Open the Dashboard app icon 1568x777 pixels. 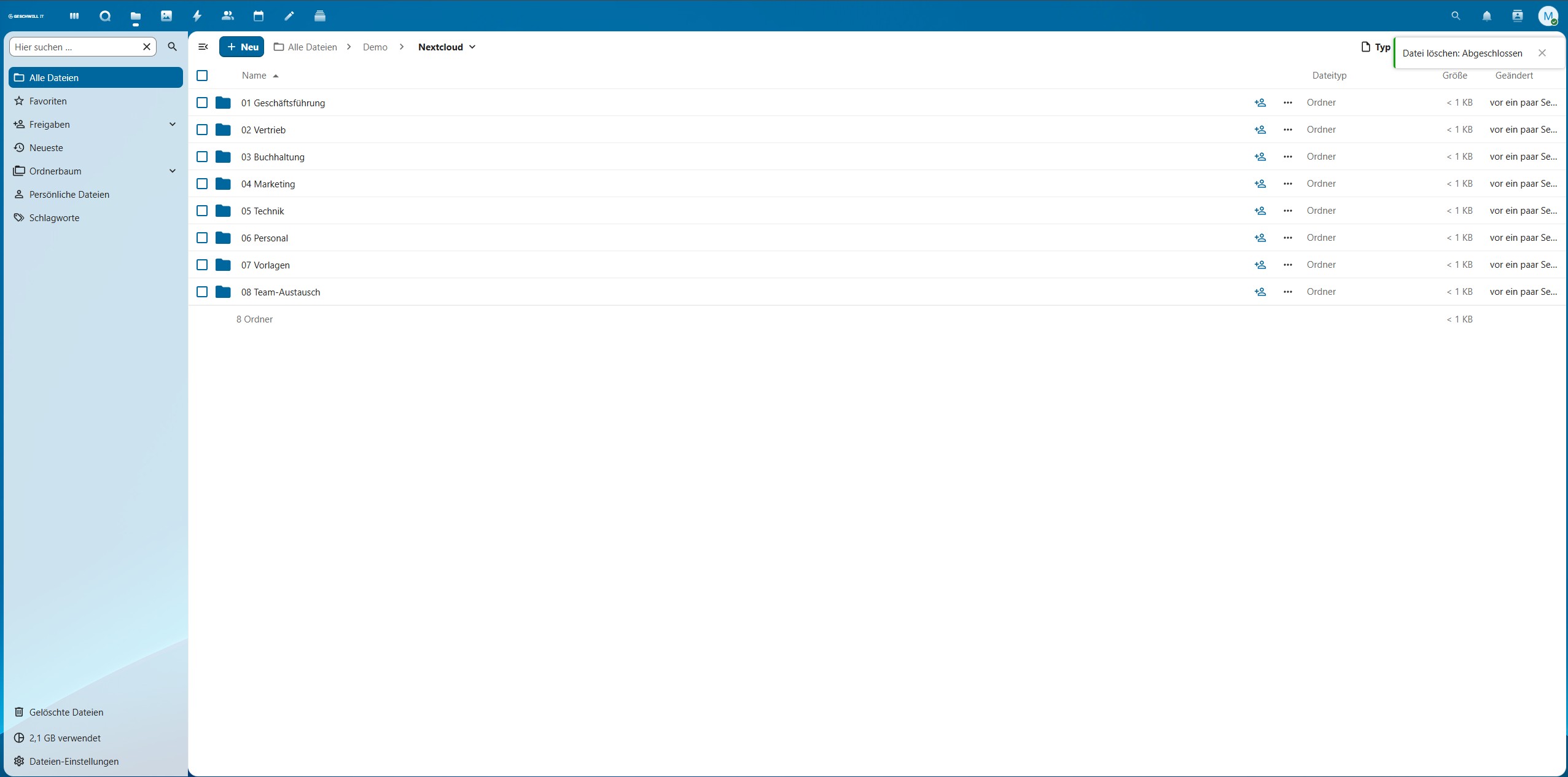pyautogui.click(x=74, y=16)
